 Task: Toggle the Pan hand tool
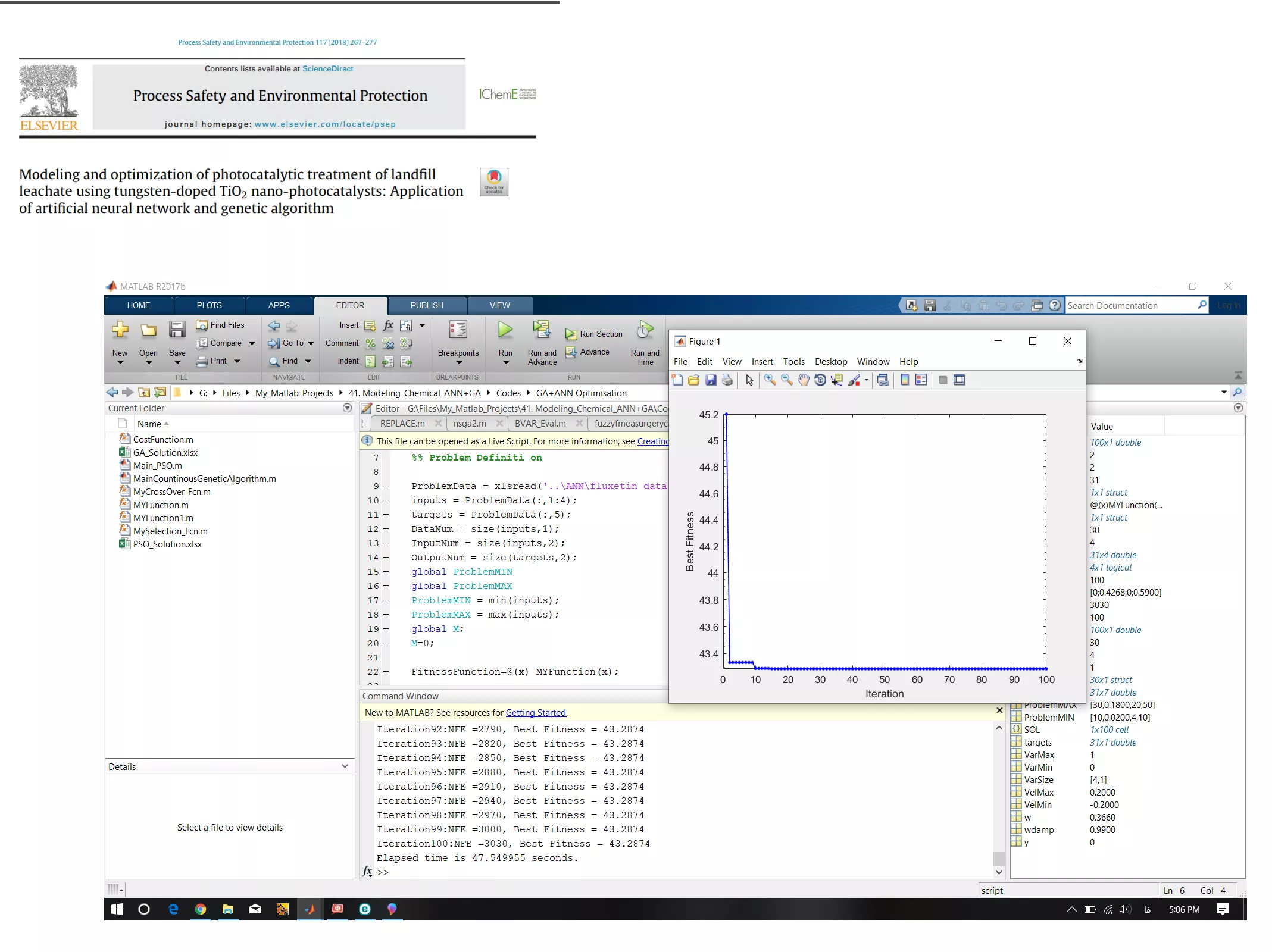[x=804, y=380]
